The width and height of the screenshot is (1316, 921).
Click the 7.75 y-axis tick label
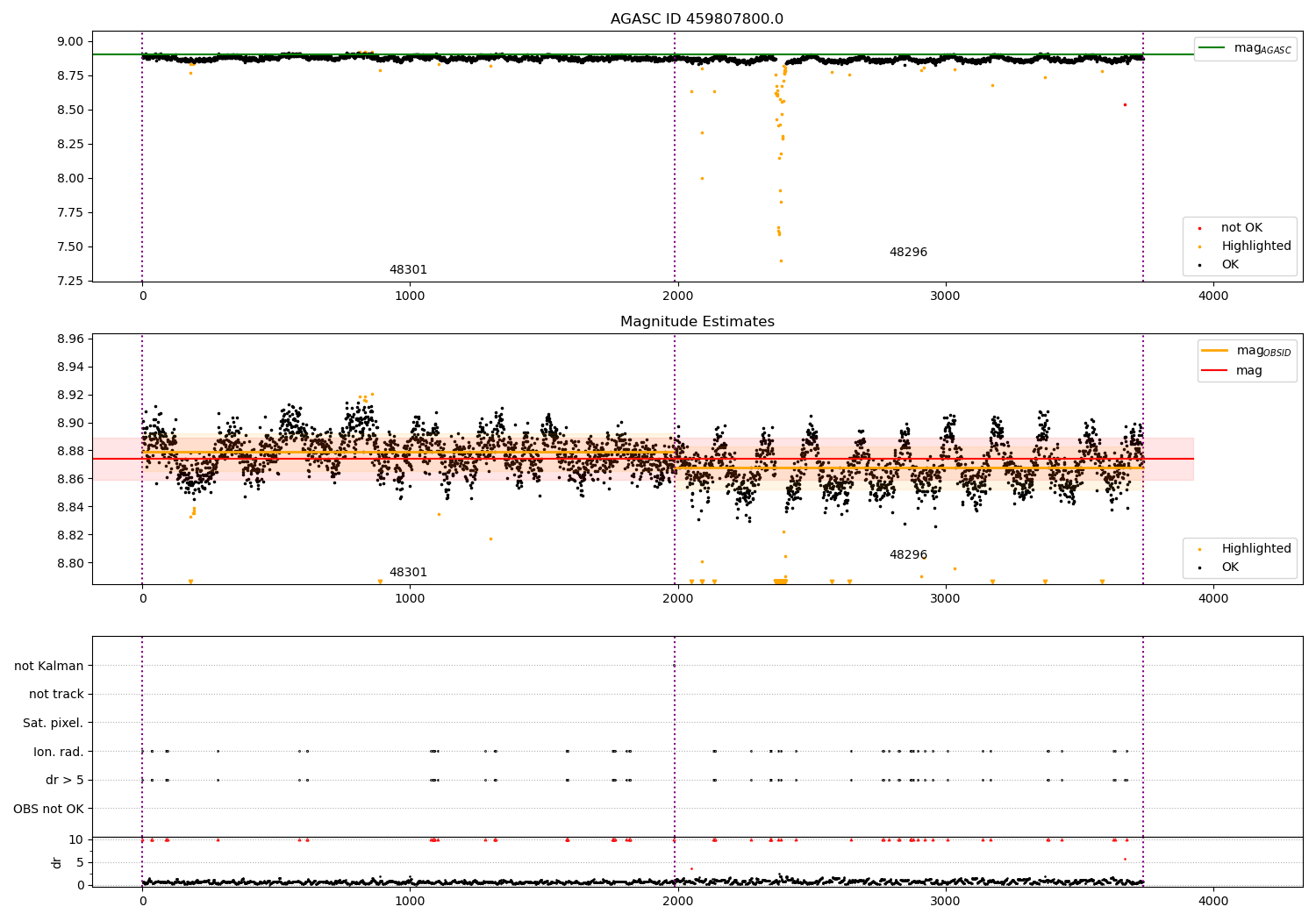[x=70, y=212]
